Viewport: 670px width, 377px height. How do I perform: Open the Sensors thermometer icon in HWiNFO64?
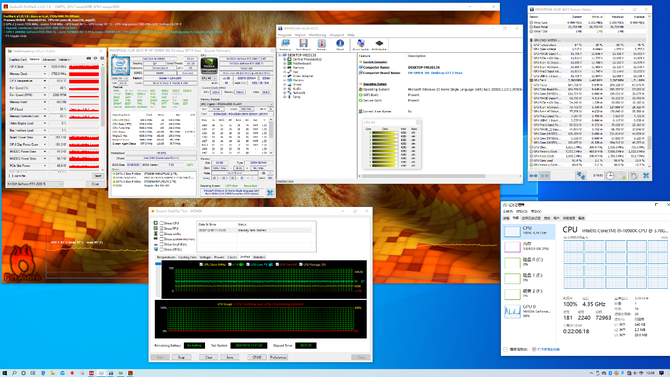[322, 43]
